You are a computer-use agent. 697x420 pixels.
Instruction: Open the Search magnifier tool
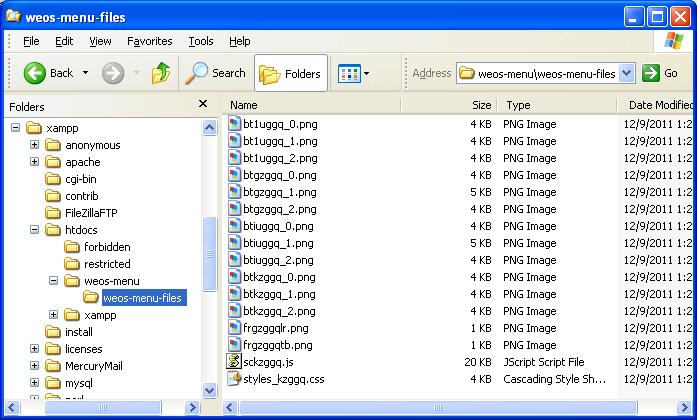[197, 73]
